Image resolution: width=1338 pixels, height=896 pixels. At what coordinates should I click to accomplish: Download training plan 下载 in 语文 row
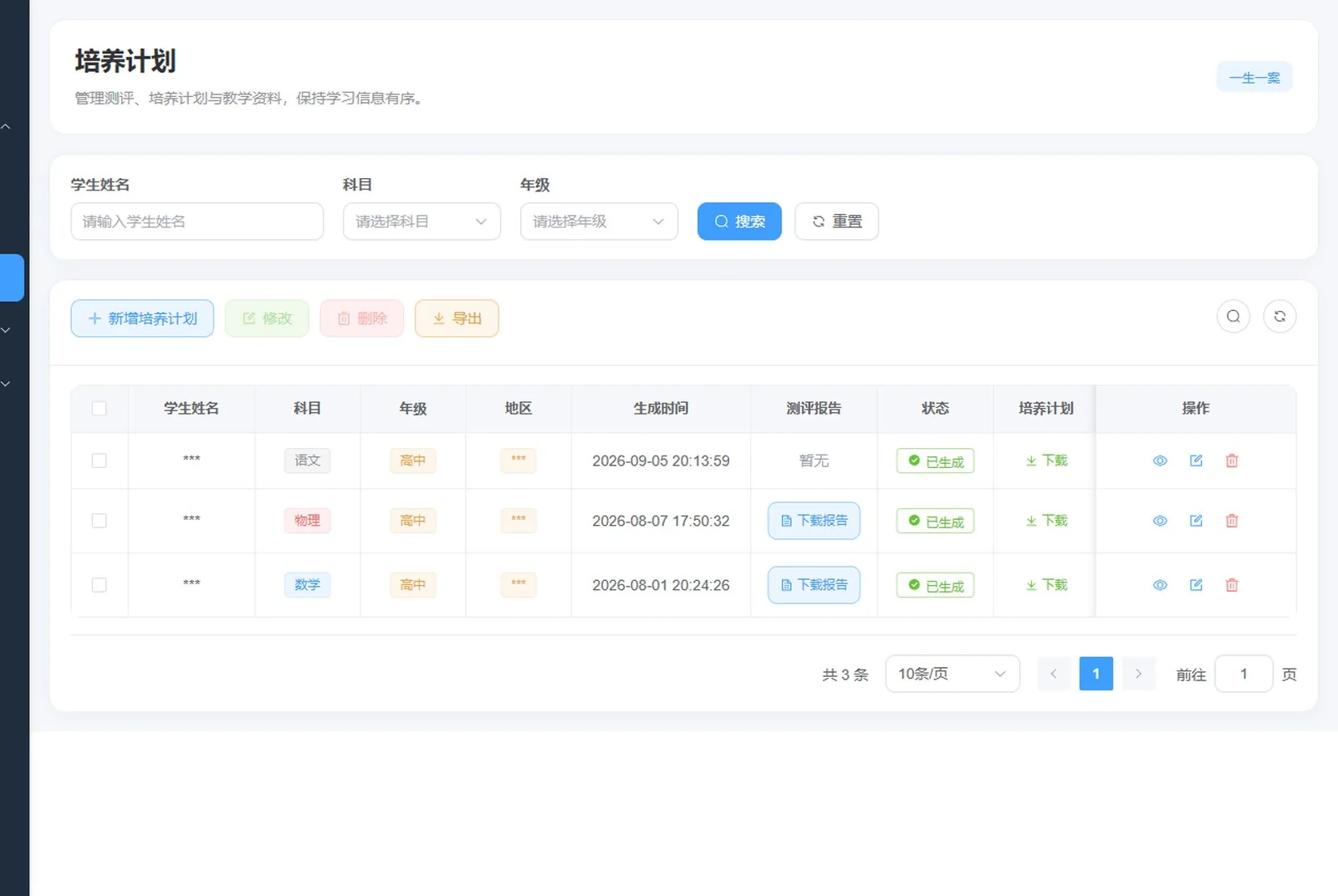click(1046, 461)
